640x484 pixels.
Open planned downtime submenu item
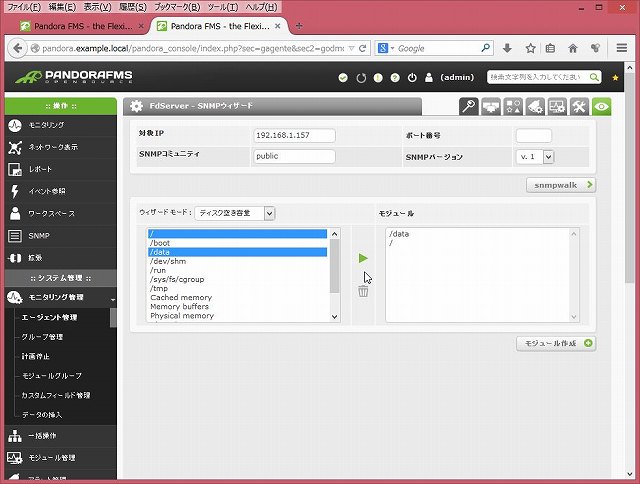pos(36,356)
